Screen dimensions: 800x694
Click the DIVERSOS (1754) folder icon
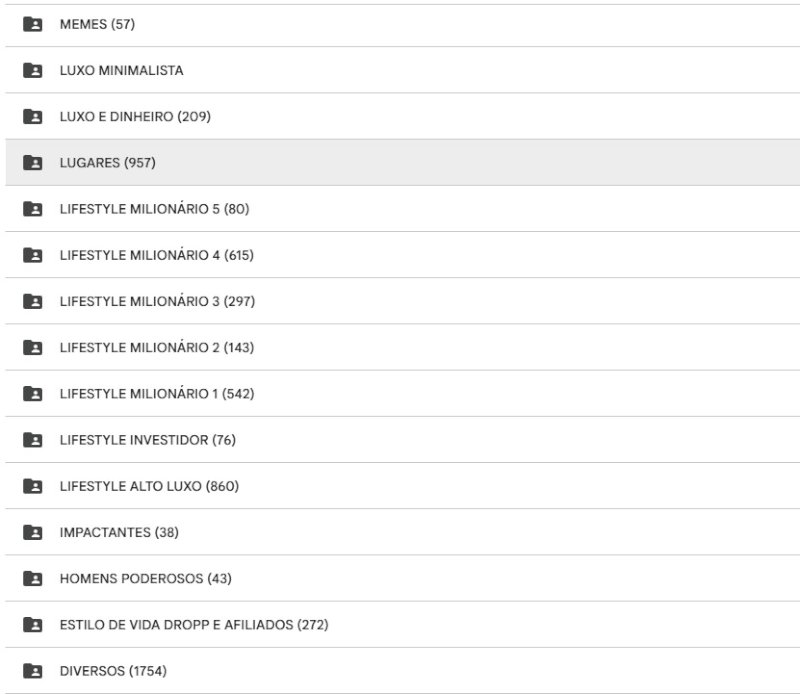coord(33,671)
